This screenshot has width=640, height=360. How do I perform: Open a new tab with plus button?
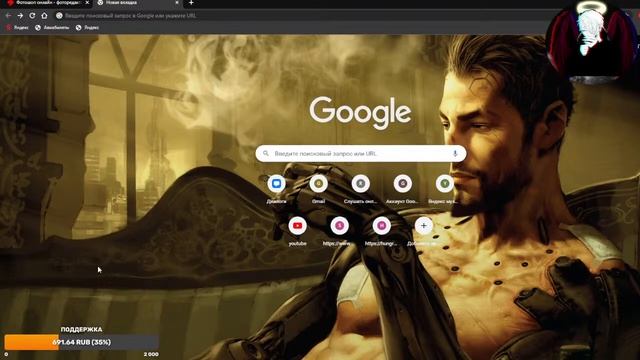pyautogui.click(x=191, y=2)
